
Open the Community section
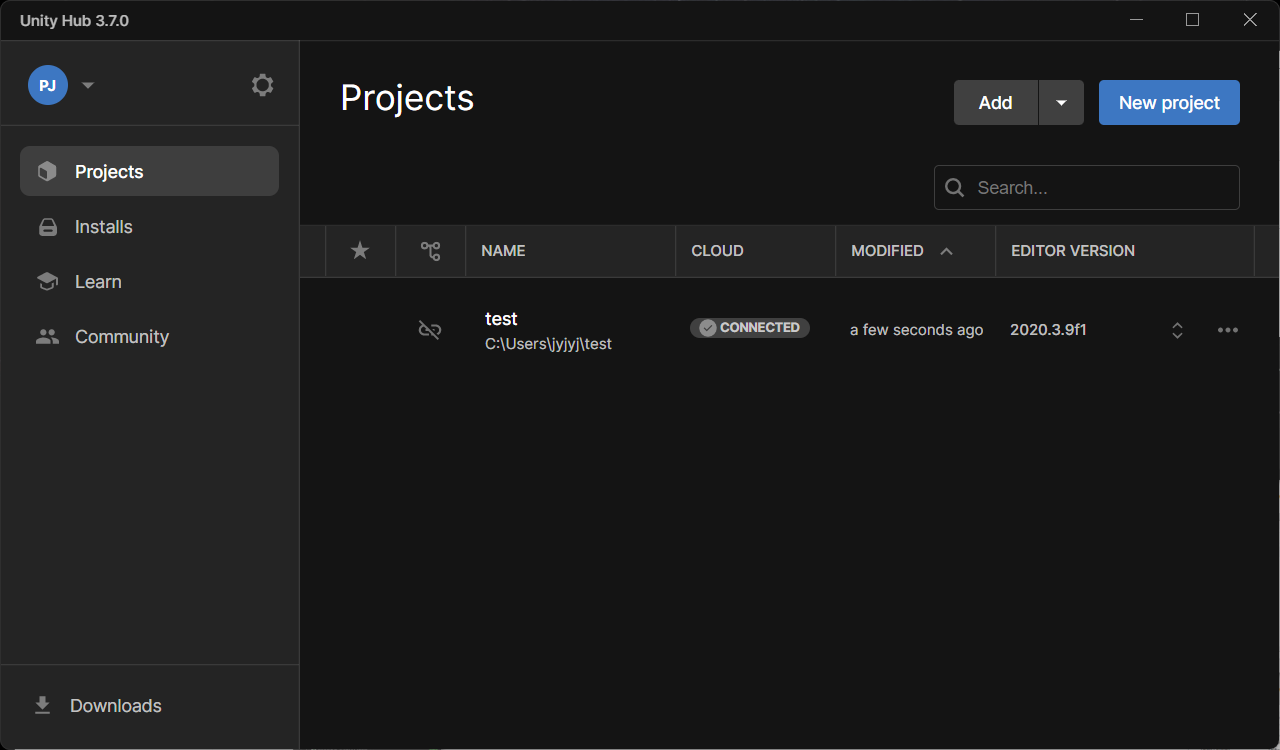(x=149, y=337)
